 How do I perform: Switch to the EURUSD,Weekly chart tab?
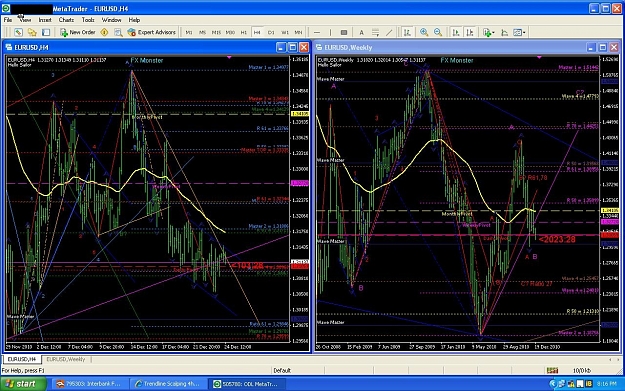click(66, 359)
